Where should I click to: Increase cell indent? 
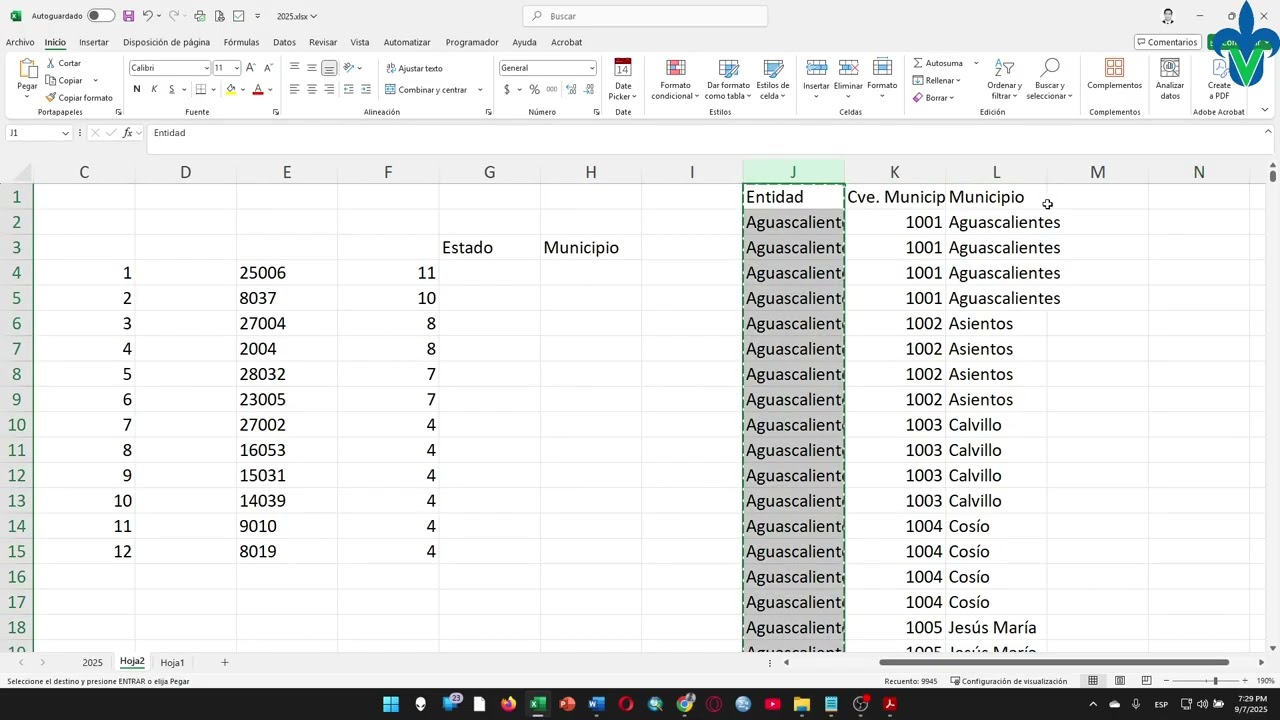pos(365,89)
